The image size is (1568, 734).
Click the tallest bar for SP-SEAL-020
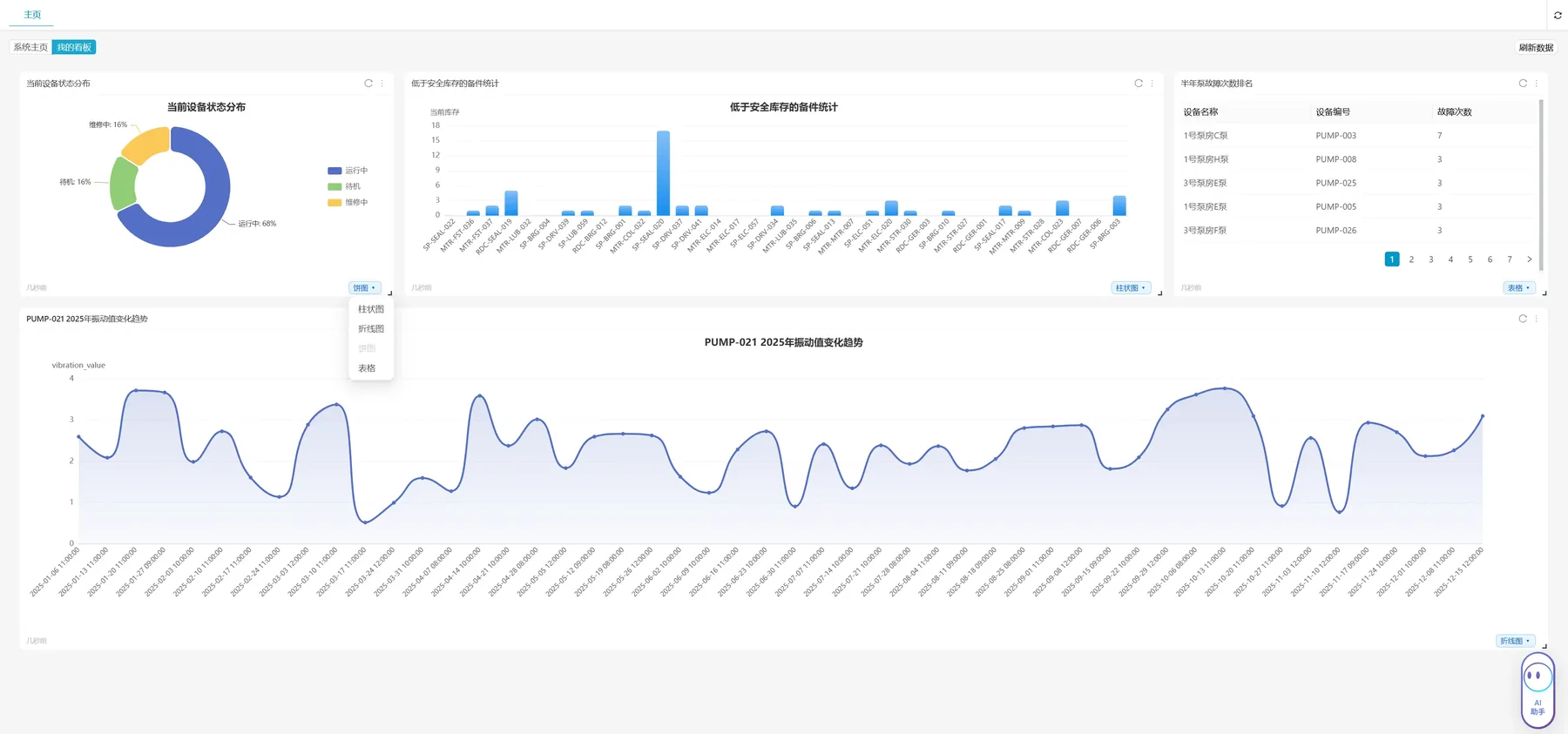coord(664,172)
